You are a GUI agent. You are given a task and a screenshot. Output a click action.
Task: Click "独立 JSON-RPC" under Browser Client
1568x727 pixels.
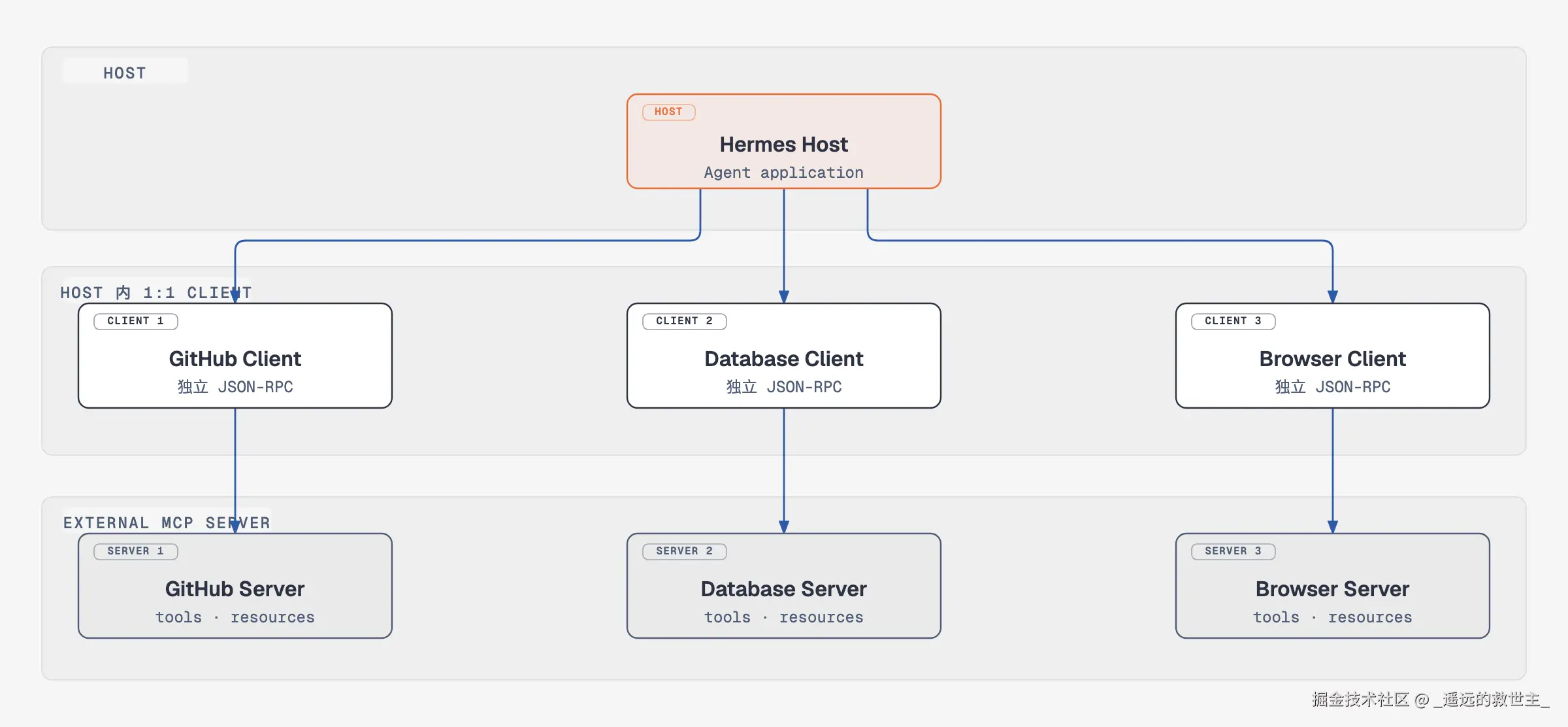[x=1333, y=387]
